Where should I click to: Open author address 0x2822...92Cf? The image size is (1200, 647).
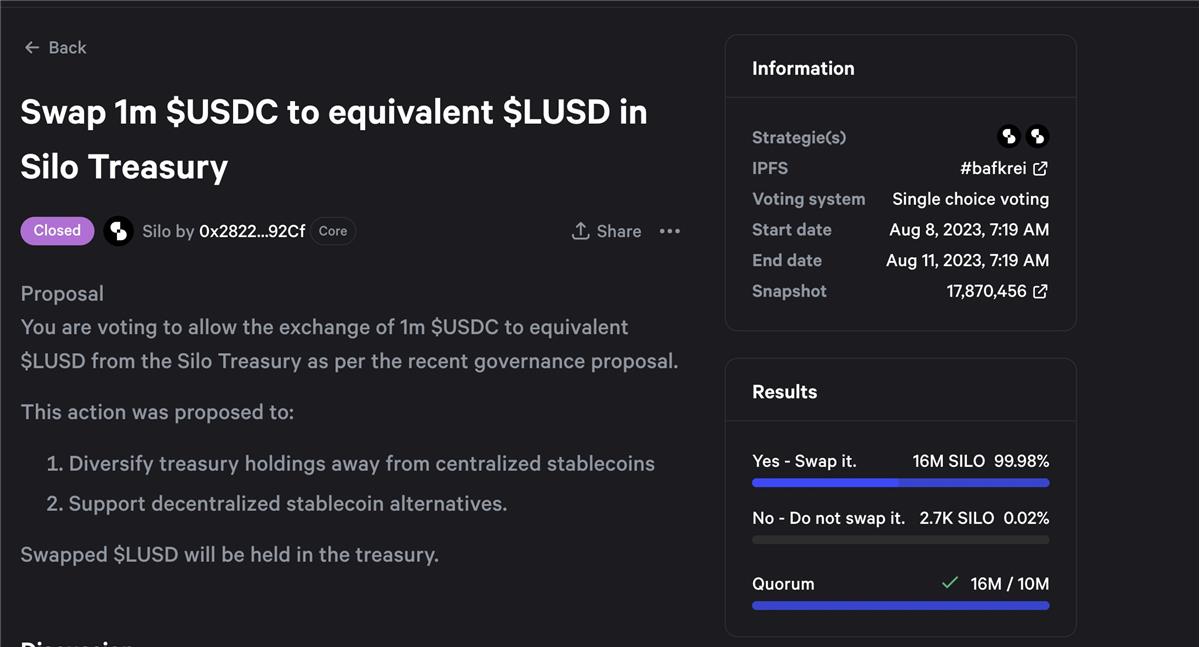(x=252, y=231)
